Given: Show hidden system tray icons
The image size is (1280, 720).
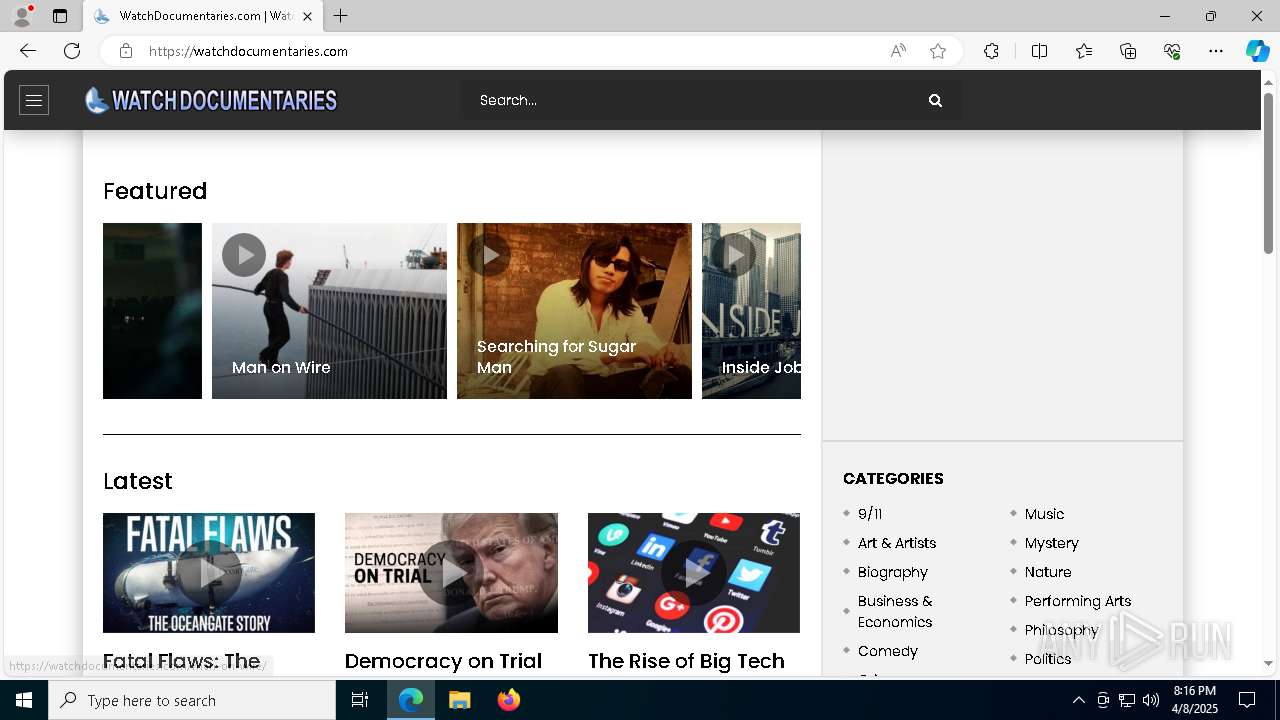Looking at the screenshot, I should (1078, 700).
